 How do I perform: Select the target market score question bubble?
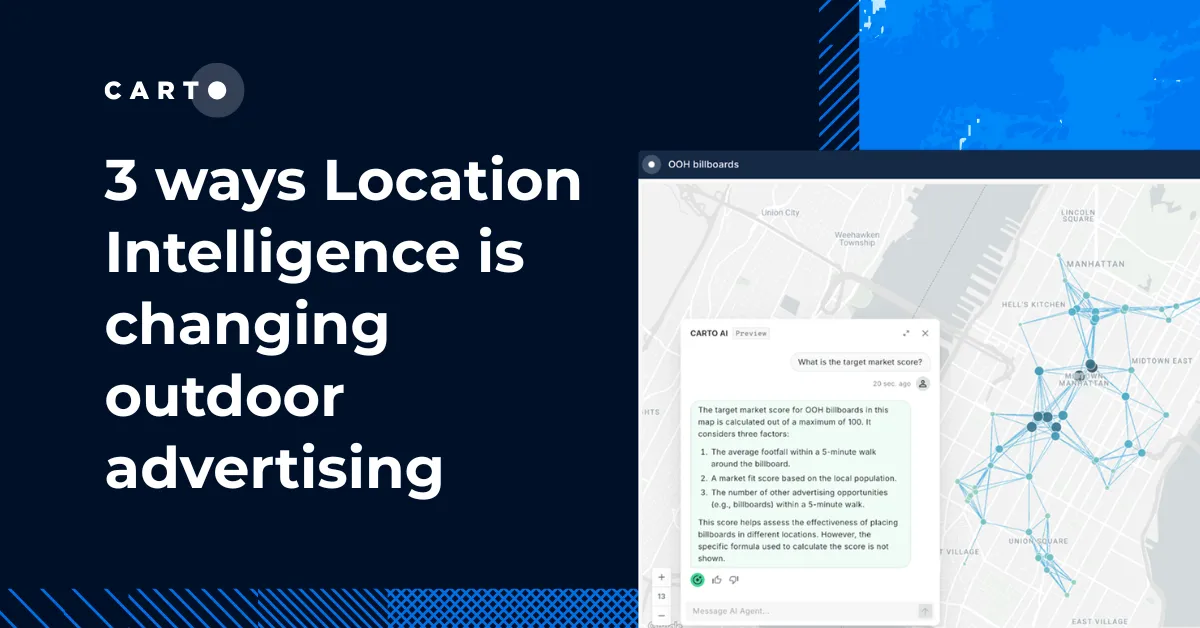coord(860,363)
